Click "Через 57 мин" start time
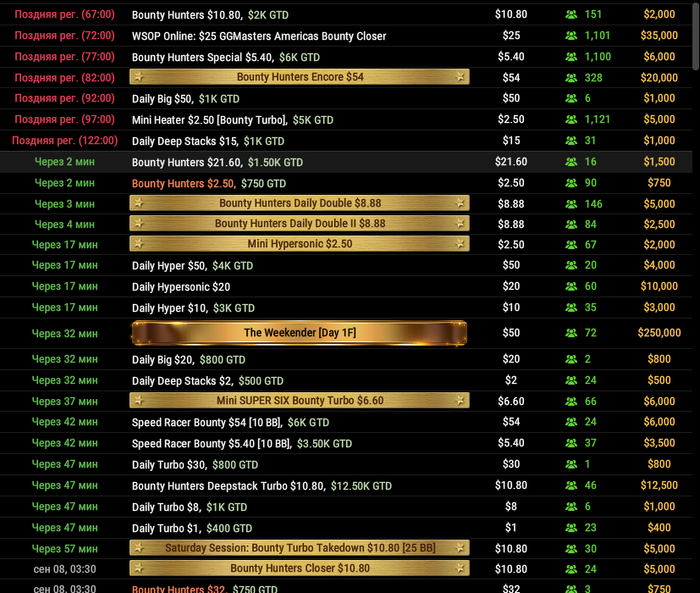The height and width of the screenshot is (593, 700). [x=65, y=548]
